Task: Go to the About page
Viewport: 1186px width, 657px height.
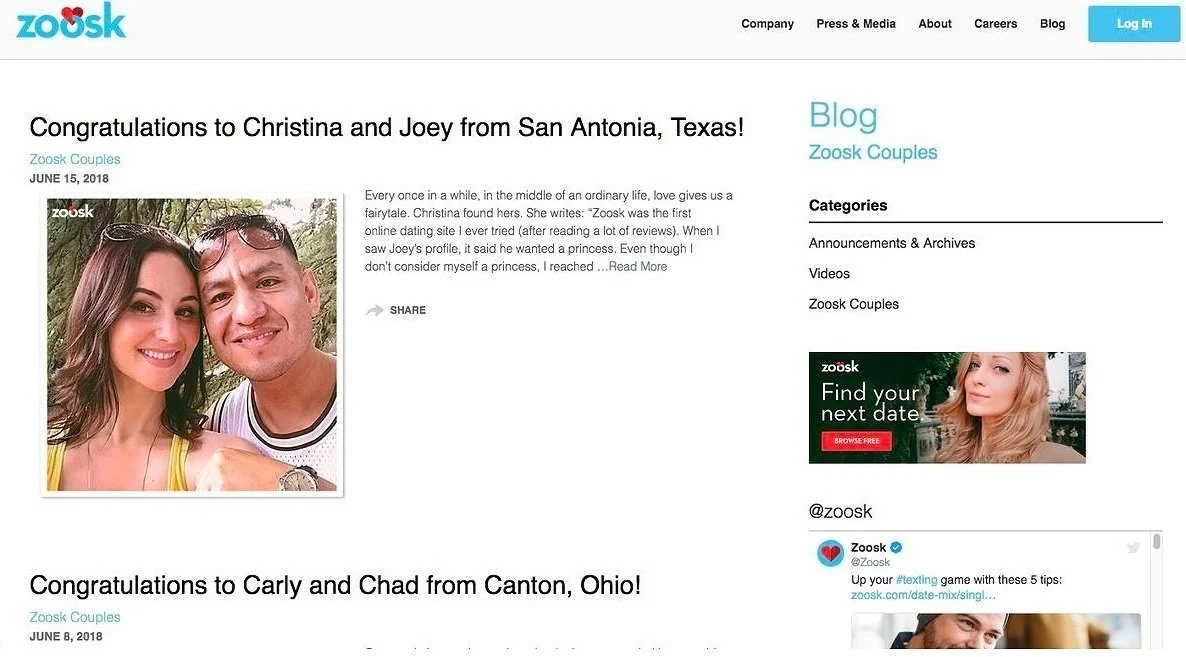Action: (x=934, y=23)
